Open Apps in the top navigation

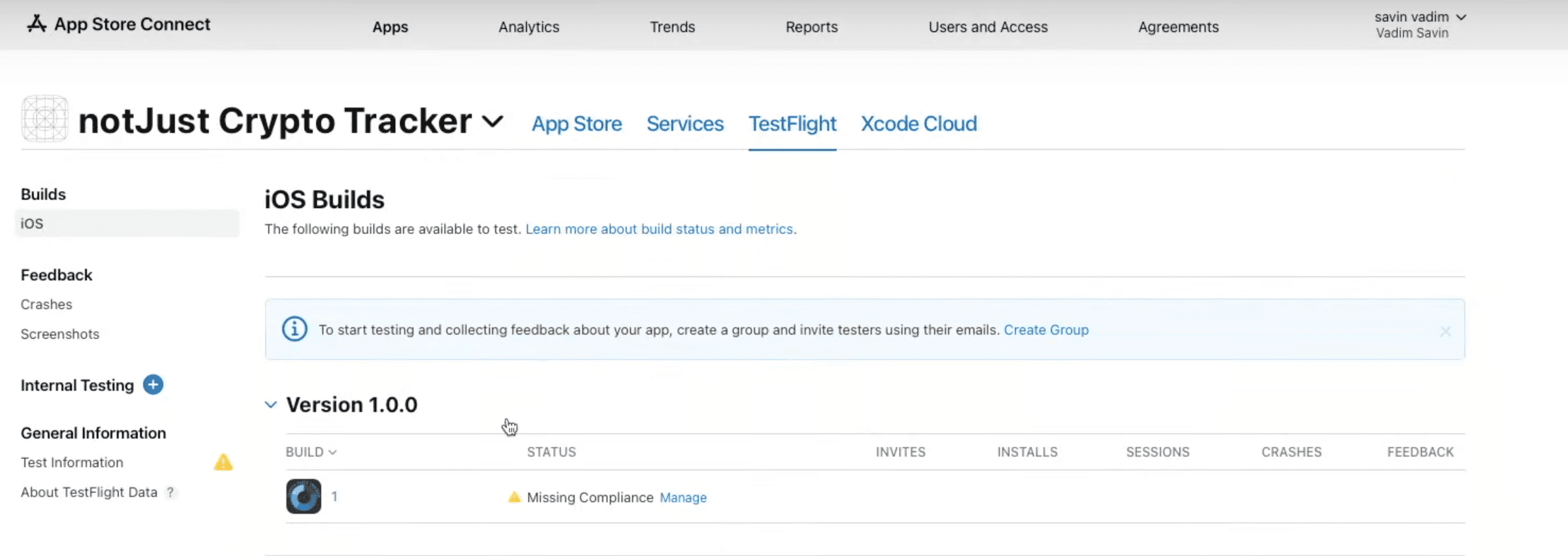390,27
